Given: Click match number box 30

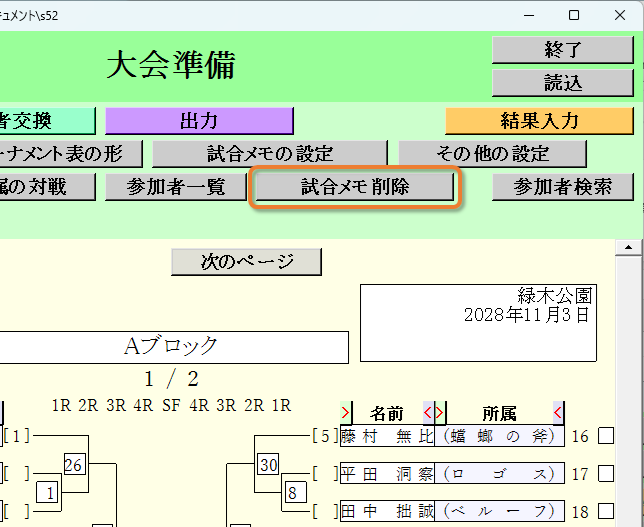Looking at the screenshot, I should click(269, 465).
